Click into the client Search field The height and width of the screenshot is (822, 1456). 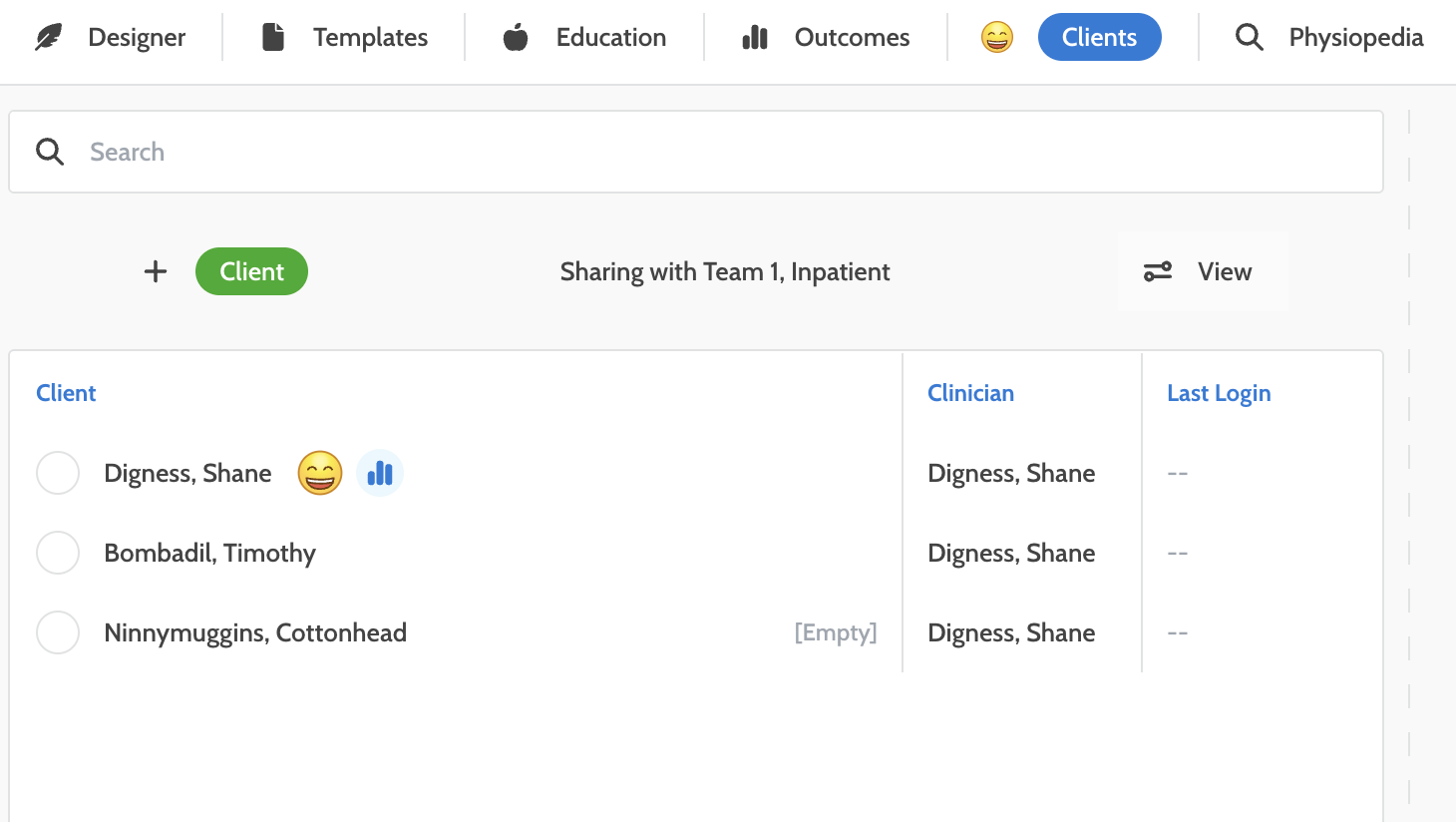[x=698, y=152]
